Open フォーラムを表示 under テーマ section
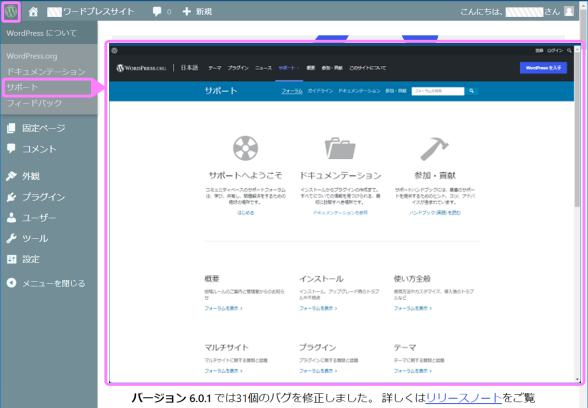This screenshot has height=408, width=588. [x=413, y=371]
